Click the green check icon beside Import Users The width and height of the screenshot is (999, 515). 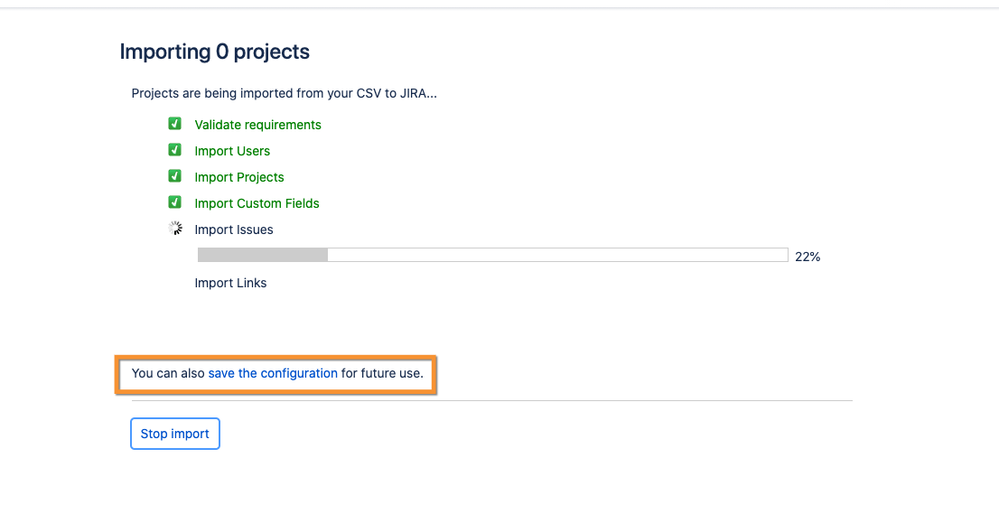click(175, 150)
